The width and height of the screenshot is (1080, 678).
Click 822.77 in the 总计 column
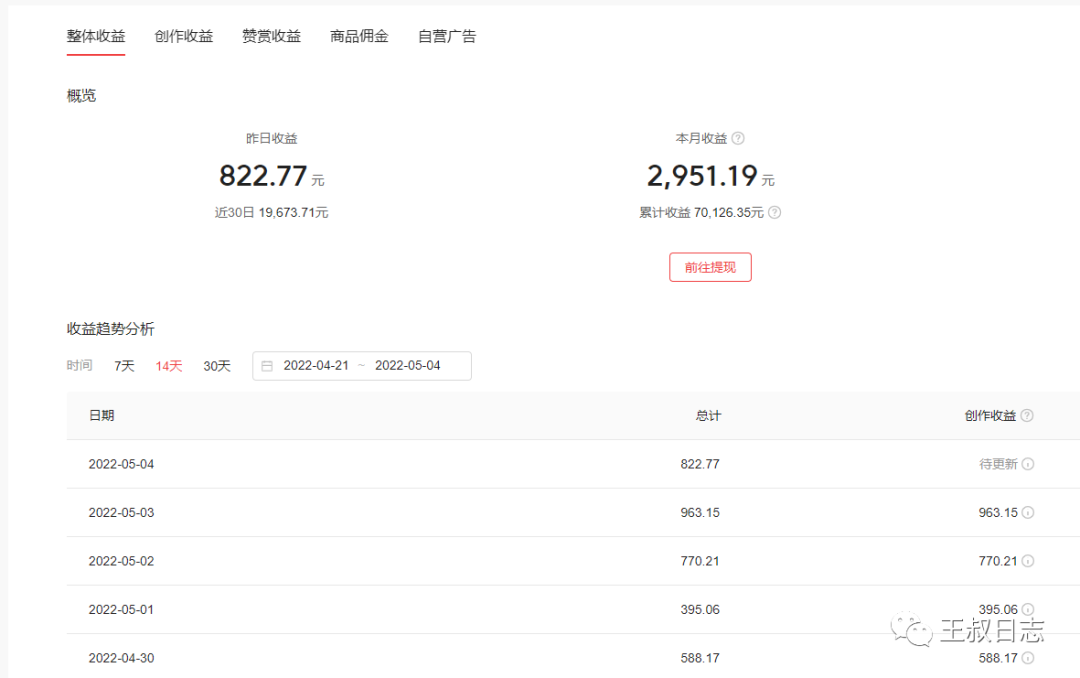pyautogui.click(x=700, y=464)
